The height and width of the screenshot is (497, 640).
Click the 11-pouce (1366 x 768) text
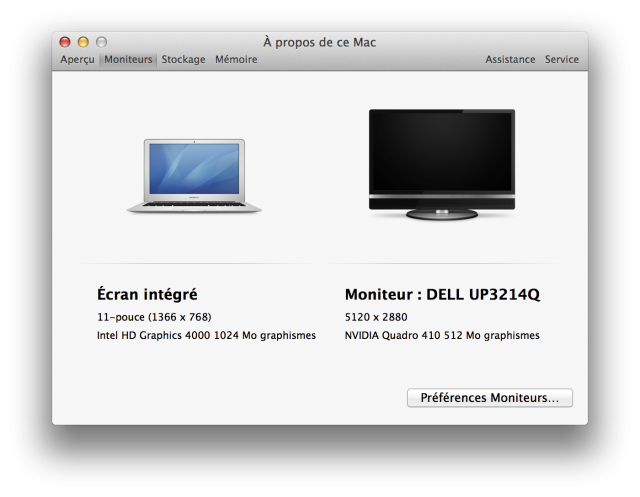click(x=154, y=317)
